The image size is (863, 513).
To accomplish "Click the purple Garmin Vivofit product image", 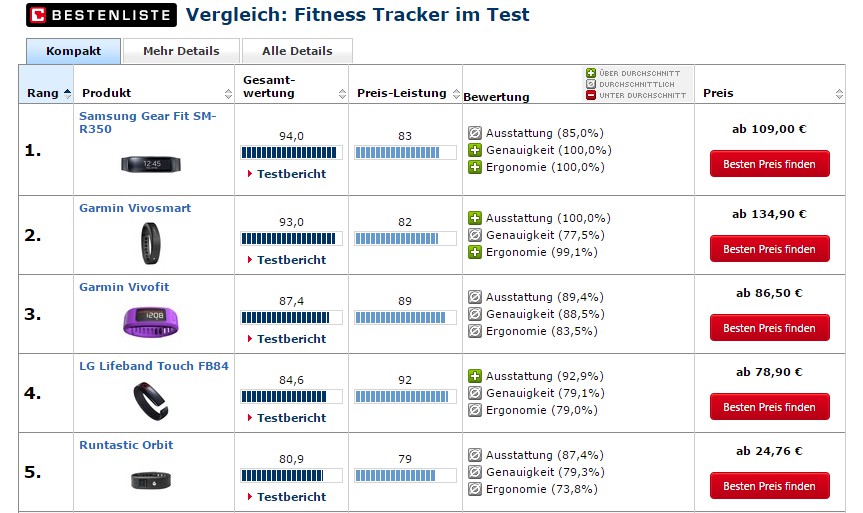I will pos(149,318).
